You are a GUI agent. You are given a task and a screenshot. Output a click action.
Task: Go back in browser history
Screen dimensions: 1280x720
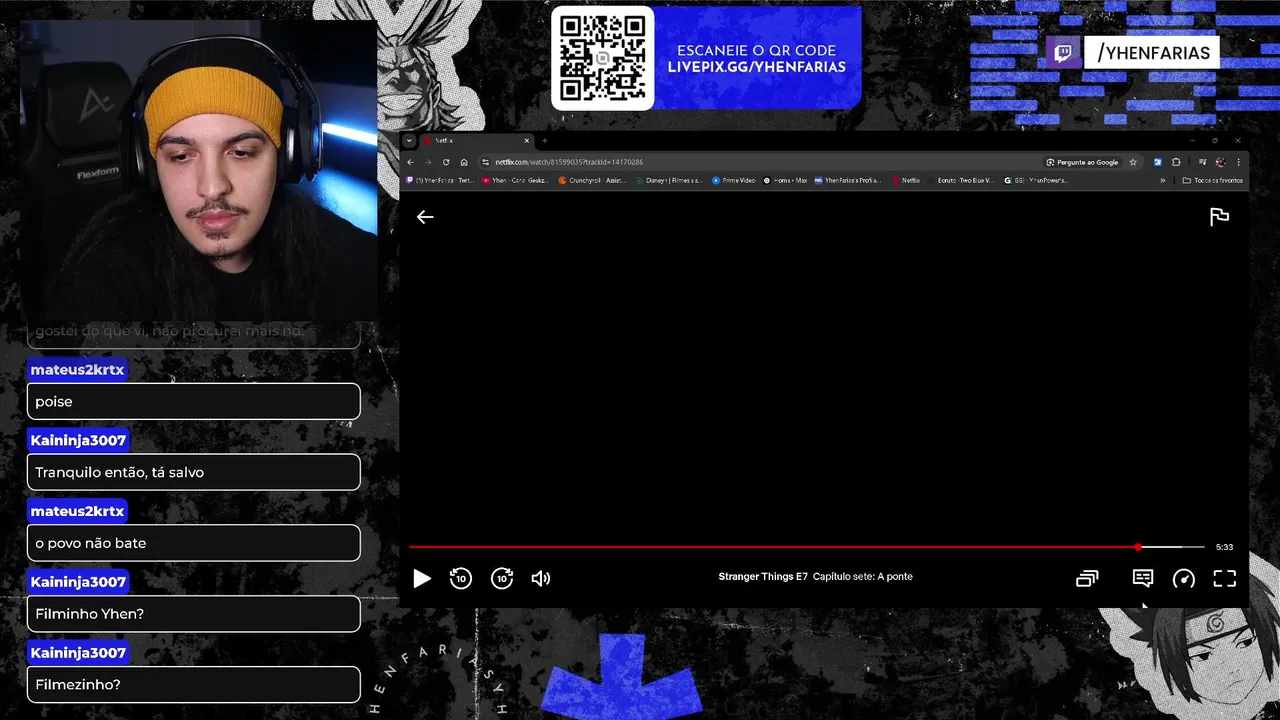click(x=410, y=162)
